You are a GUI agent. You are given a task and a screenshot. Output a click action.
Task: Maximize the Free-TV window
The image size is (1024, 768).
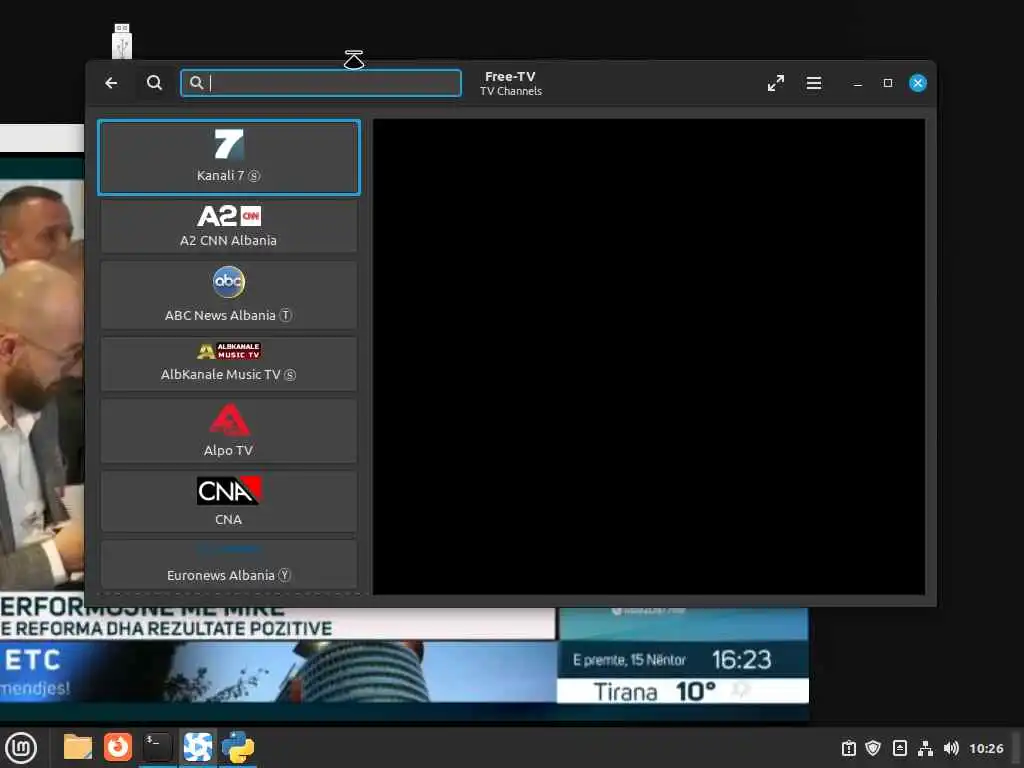click(888, 83)
